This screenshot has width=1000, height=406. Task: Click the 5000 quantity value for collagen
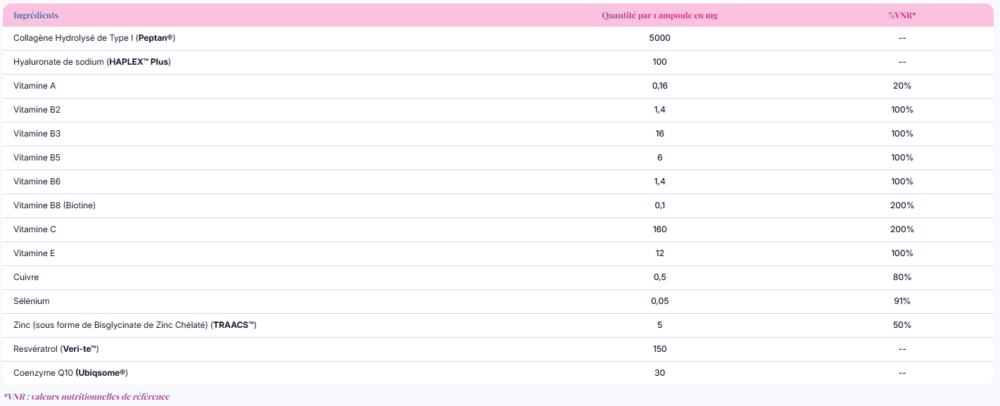pos(660,38)
